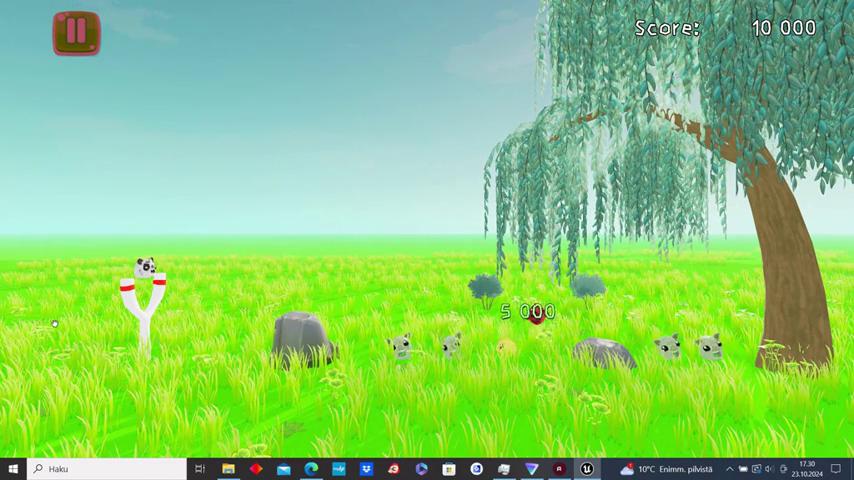The width and height of the screenshot is (854, 480).
Task: Open the weather widget showing 10°C
Action: tap(666, 468)
